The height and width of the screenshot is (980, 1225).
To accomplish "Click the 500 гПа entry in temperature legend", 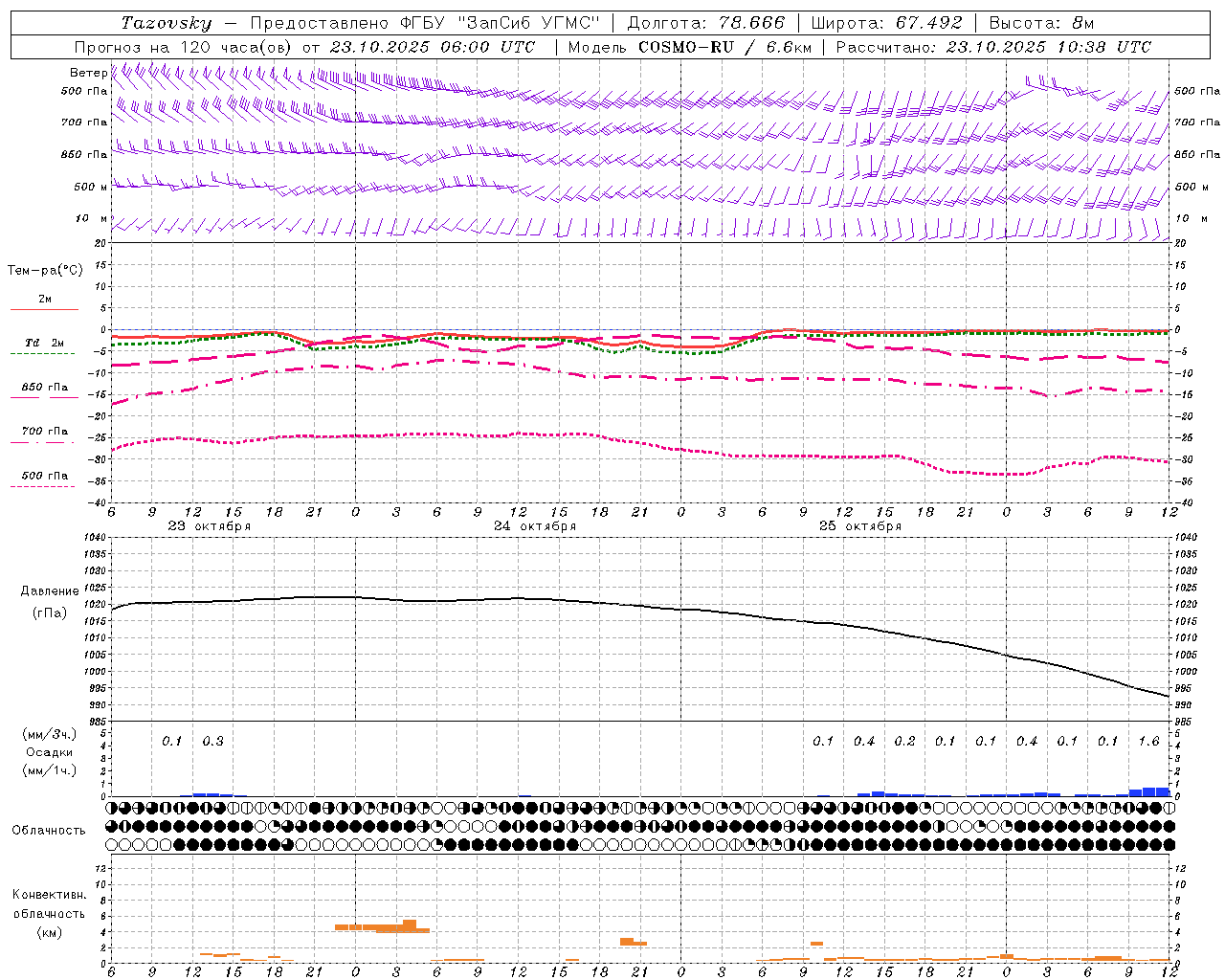I will point(44,476).
